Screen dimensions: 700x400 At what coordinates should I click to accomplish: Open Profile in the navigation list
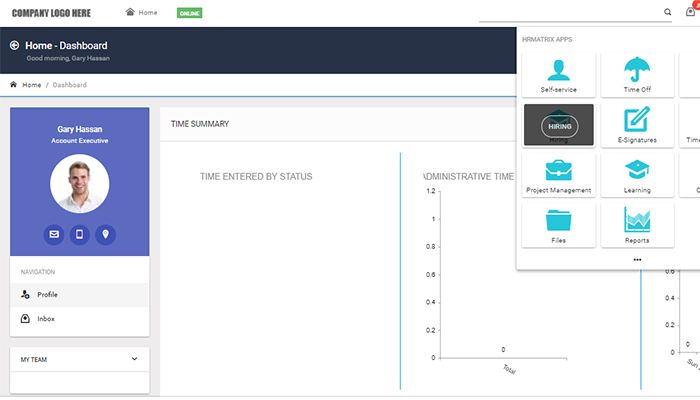79,295
